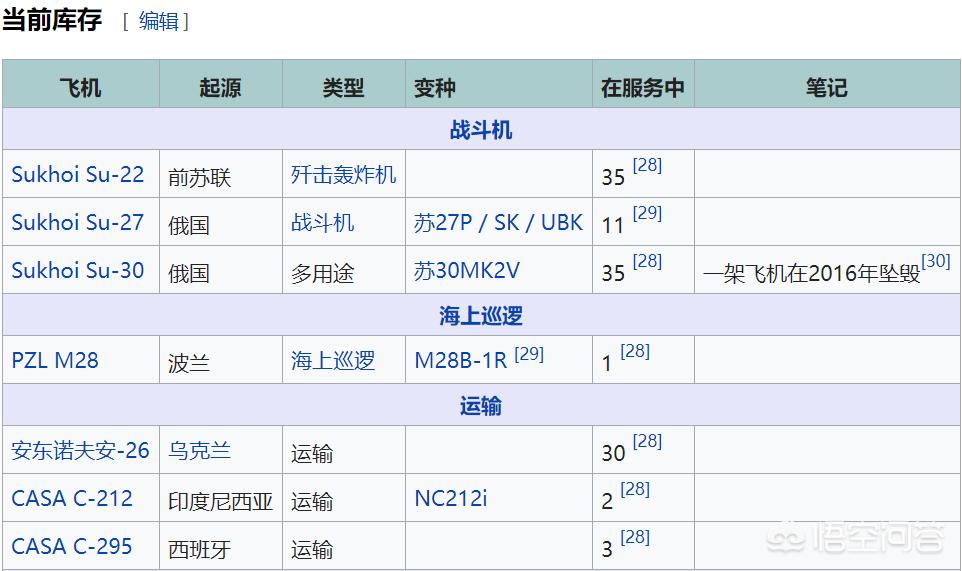Open the 海上巡逻 section heading link
The image size is (962, 571).
point(481,315)
